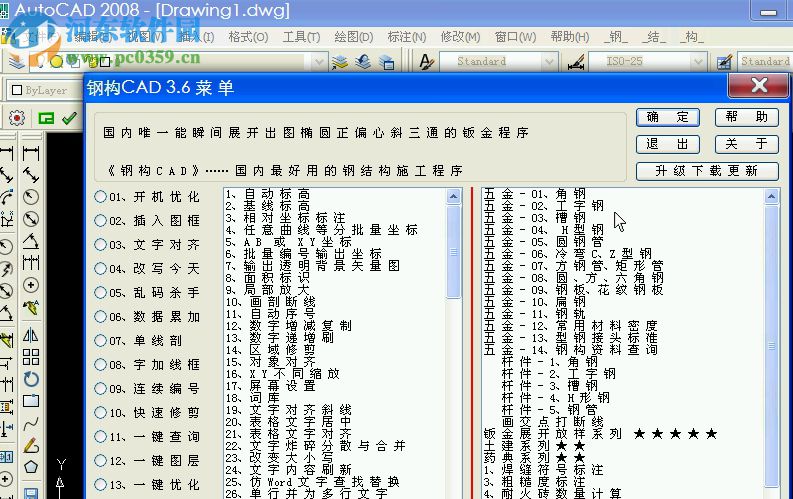Open the ByLayer color dropdown
Viewport: 793px width, 499px height.
[43, 90]
